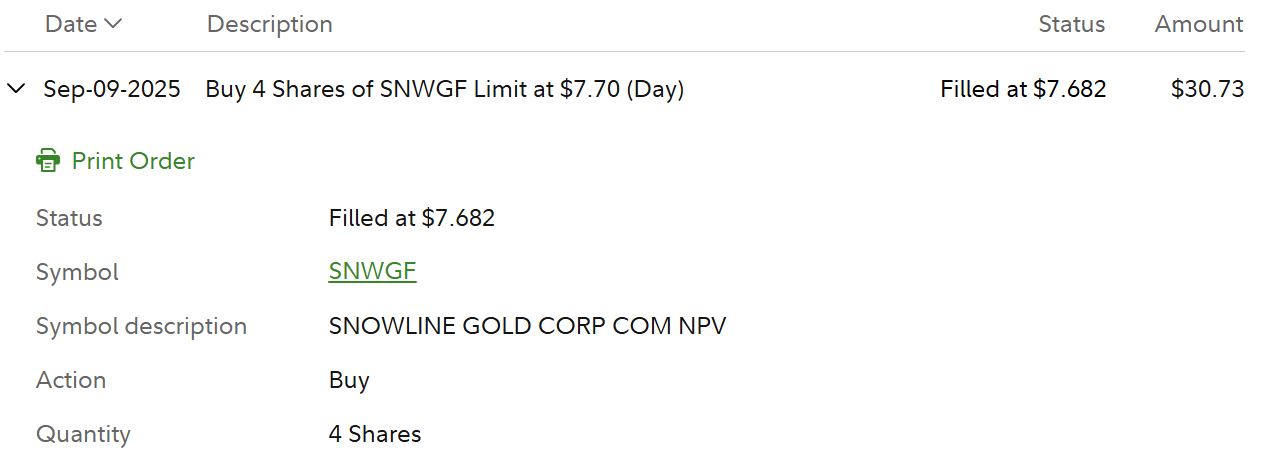
Task: Click the Amount column header
Action: tap(1198, 24)
